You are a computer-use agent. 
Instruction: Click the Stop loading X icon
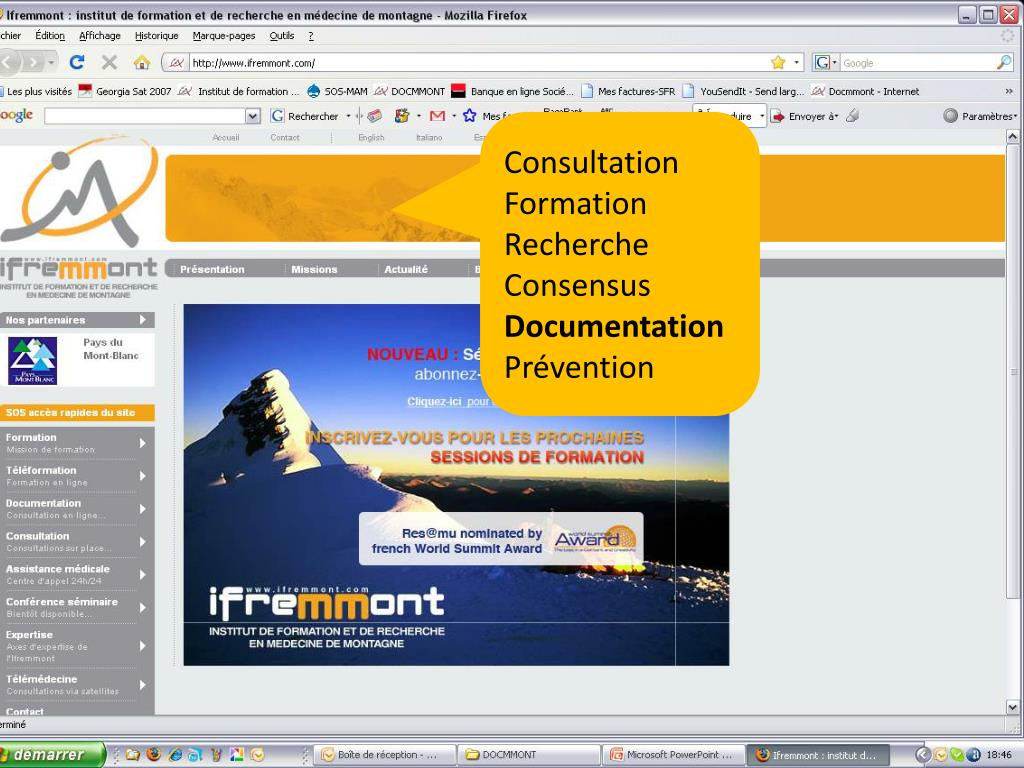pos(110,62)
